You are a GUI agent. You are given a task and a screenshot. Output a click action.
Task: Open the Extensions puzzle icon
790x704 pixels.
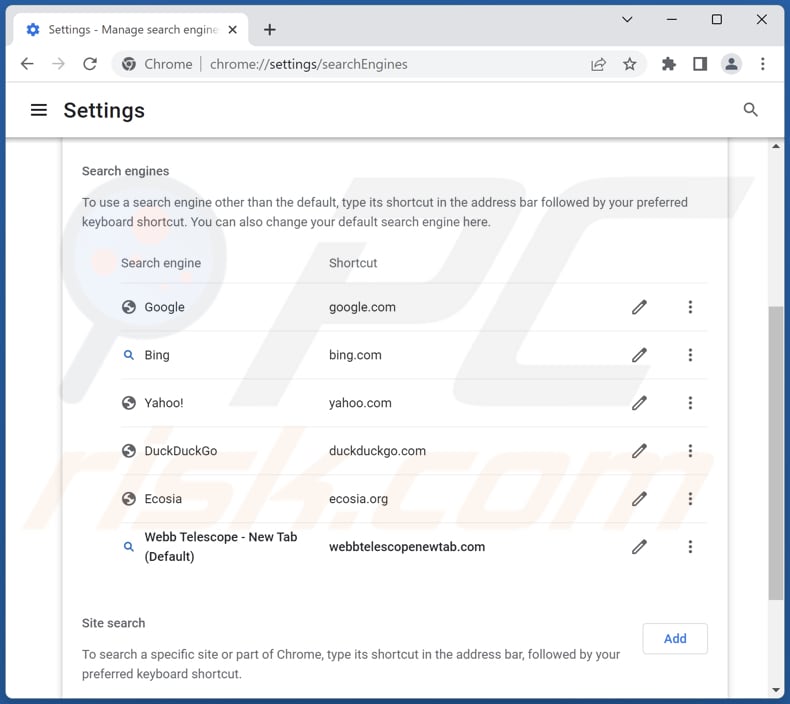point(669,64)
